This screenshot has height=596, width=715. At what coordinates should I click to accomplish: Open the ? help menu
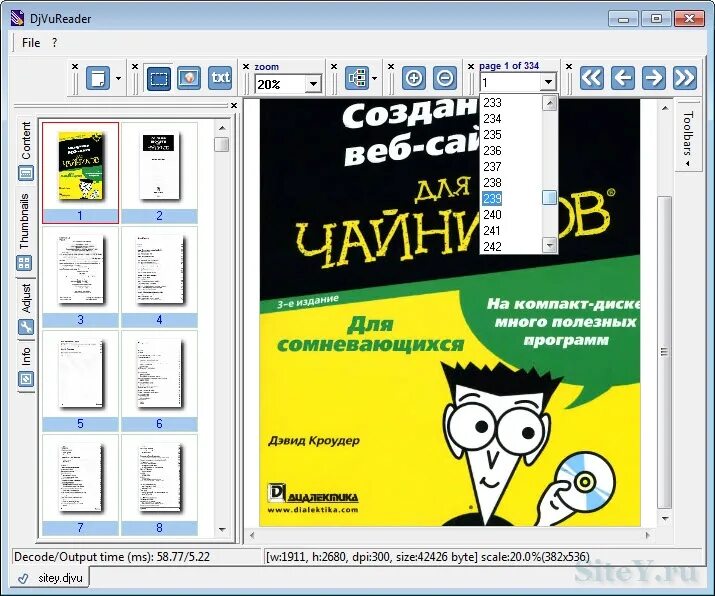54,43
